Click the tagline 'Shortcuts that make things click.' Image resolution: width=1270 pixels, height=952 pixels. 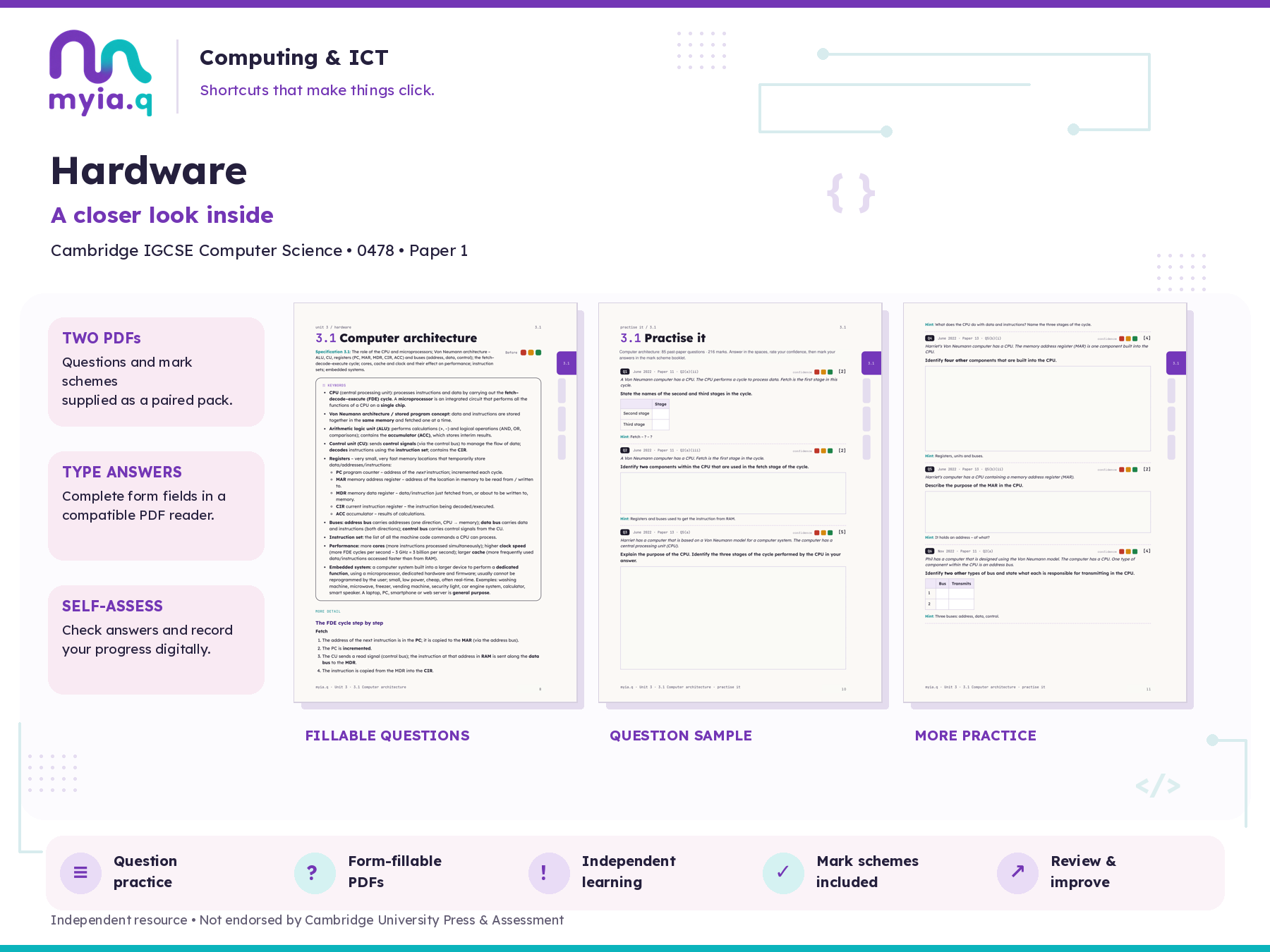(317, 90)
